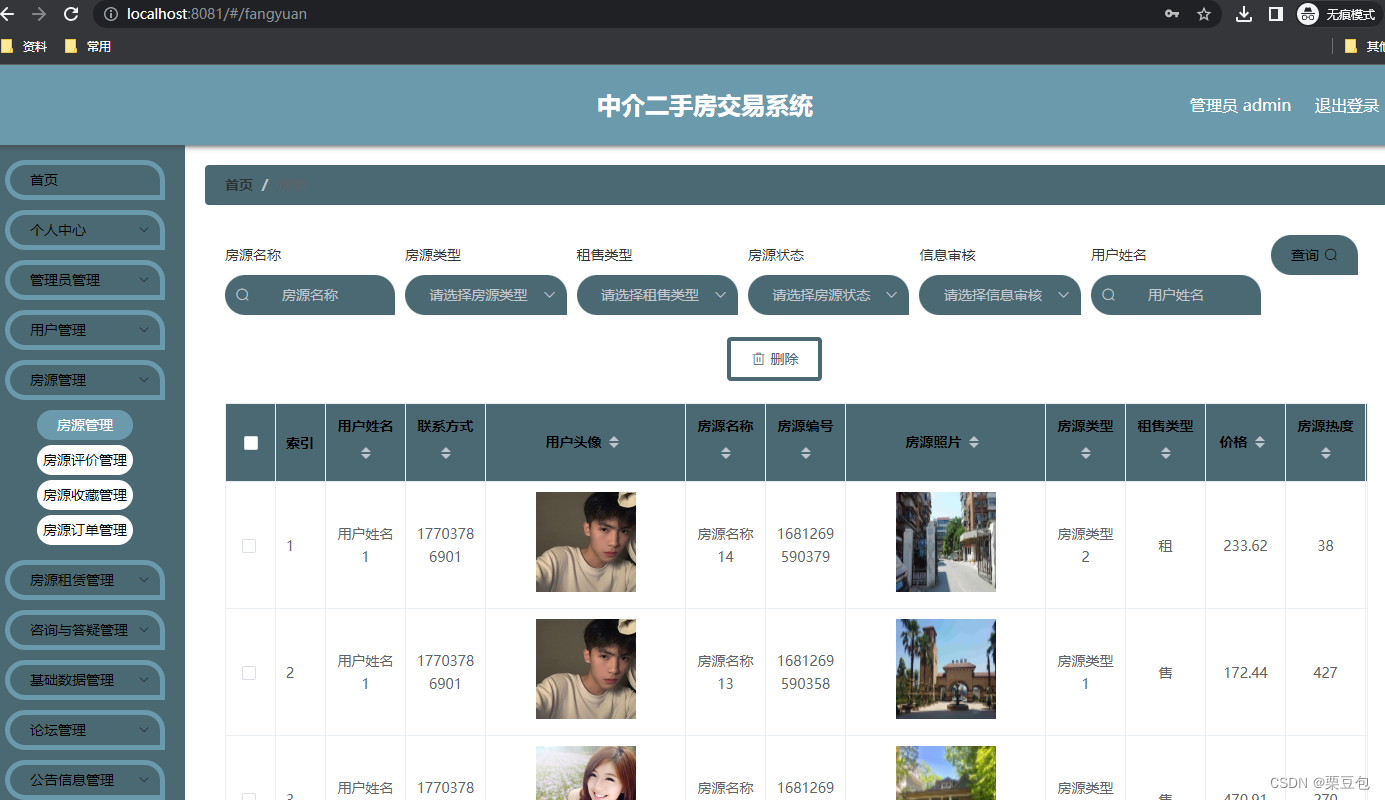
Task: Open the property photo in row 1
Action: 946,542
